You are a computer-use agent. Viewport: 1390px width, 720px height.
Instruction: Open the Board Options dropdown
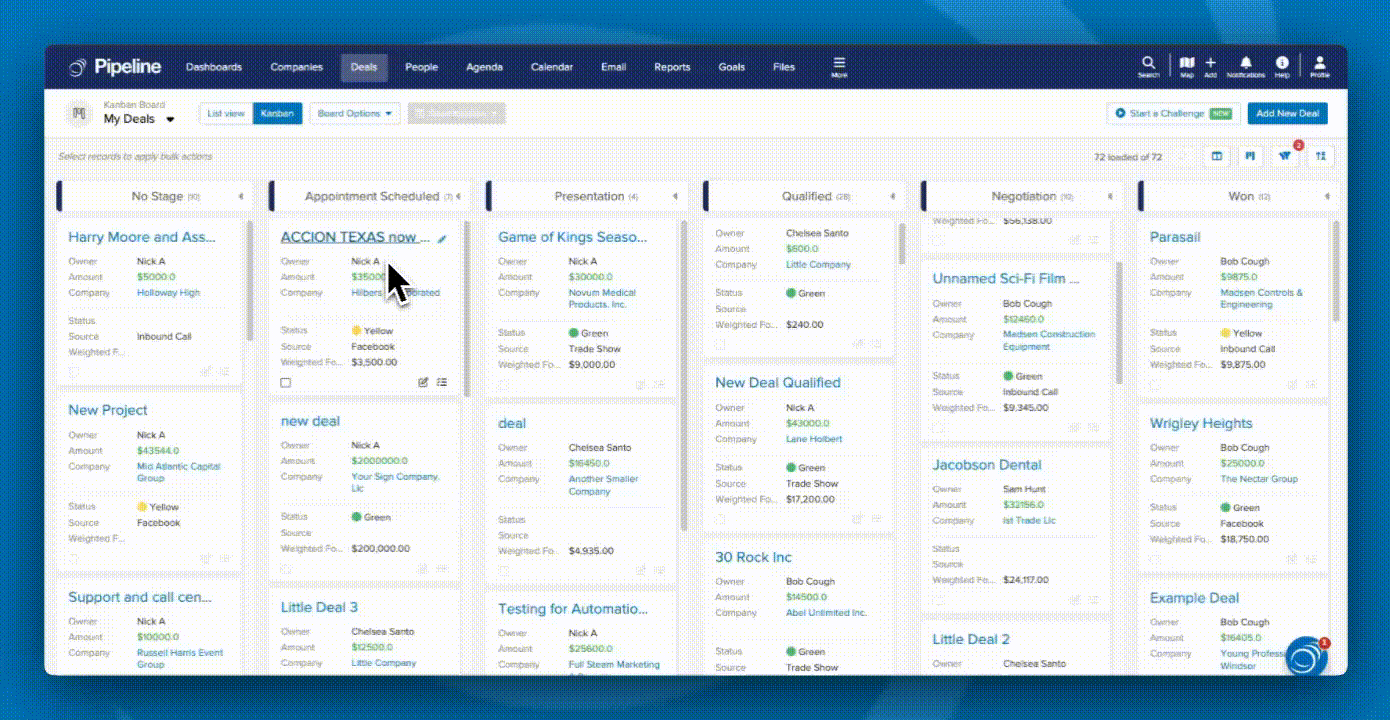click(x=354, y=113)
